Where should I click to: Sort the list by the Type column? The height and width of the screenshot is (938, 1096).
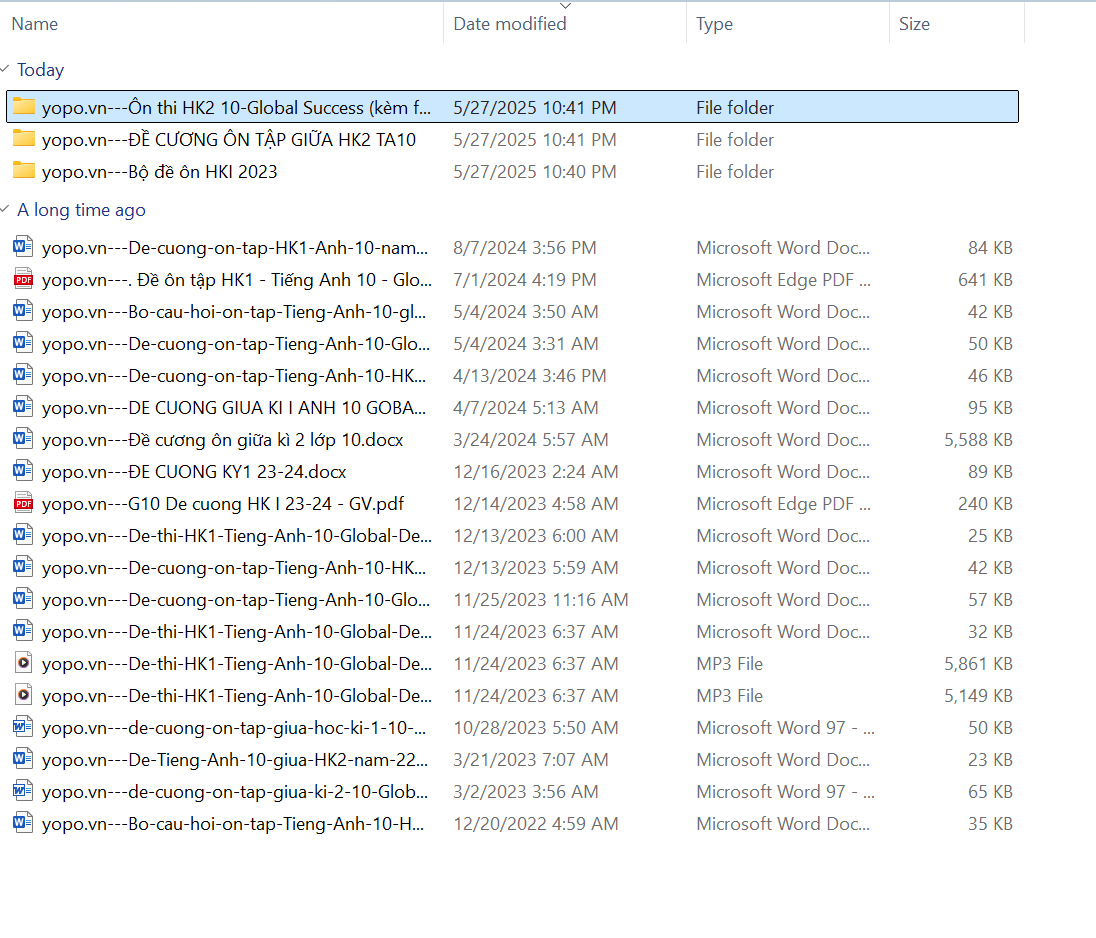coord(714,24)
